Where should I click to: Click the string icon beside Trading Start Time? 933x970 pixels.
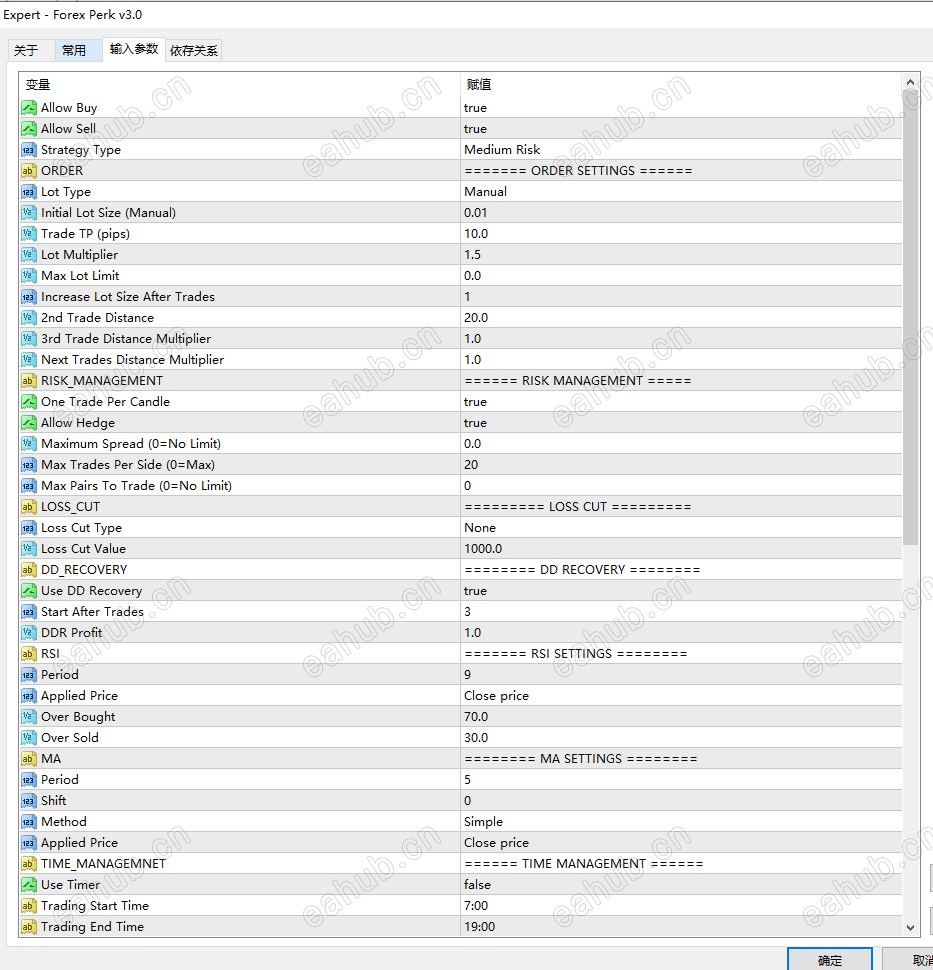(28, 906)
